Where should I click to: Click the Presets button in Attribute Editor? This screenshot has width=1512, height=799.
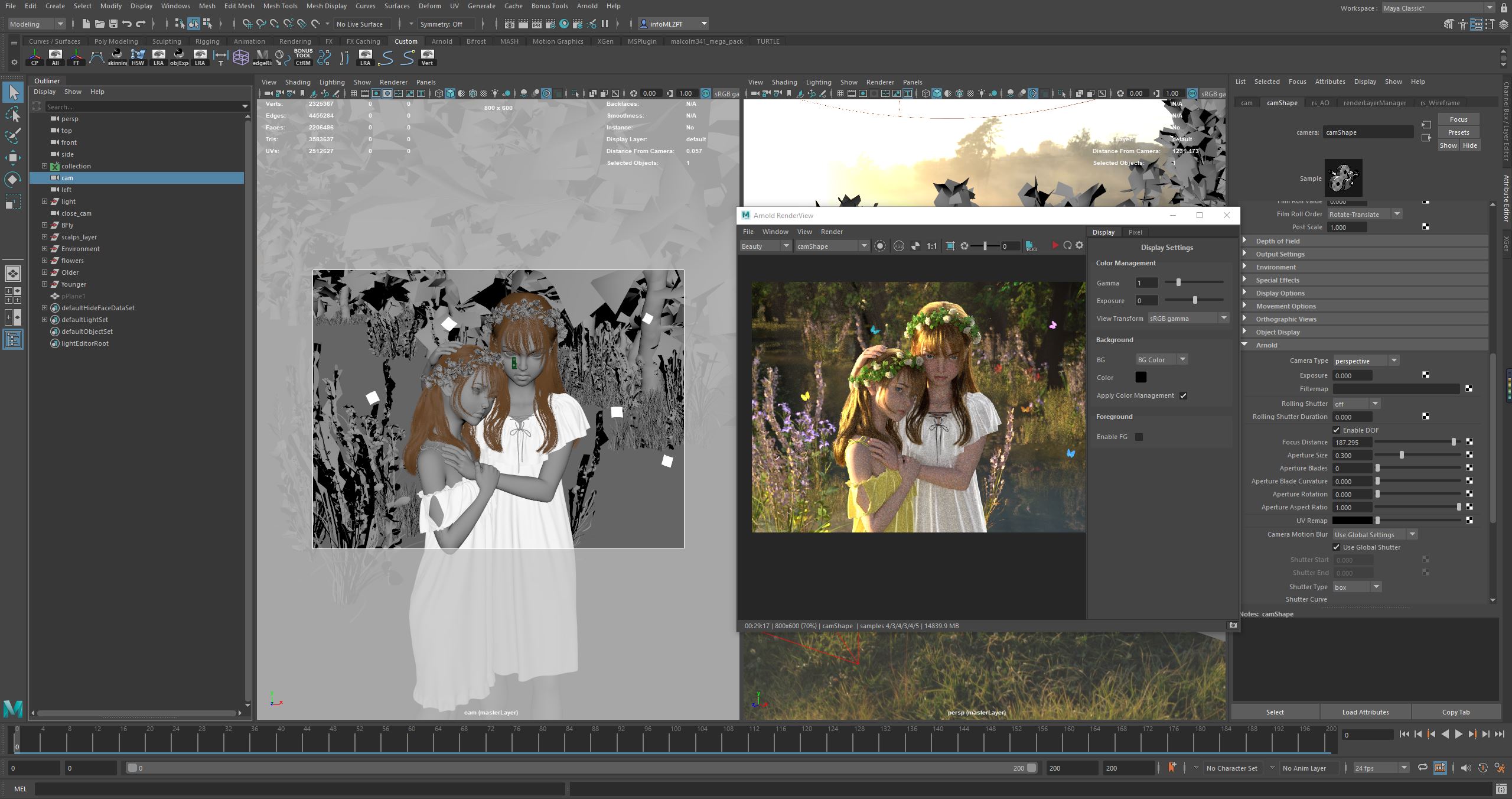point(1458,132)
